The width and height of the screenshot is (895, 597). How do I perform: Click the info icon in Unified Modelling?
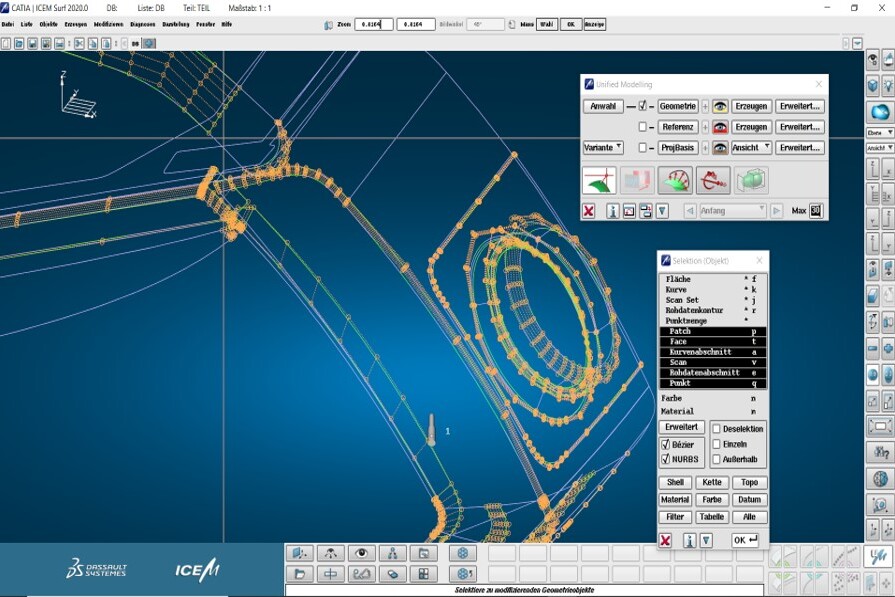click(x=612, y=211)
